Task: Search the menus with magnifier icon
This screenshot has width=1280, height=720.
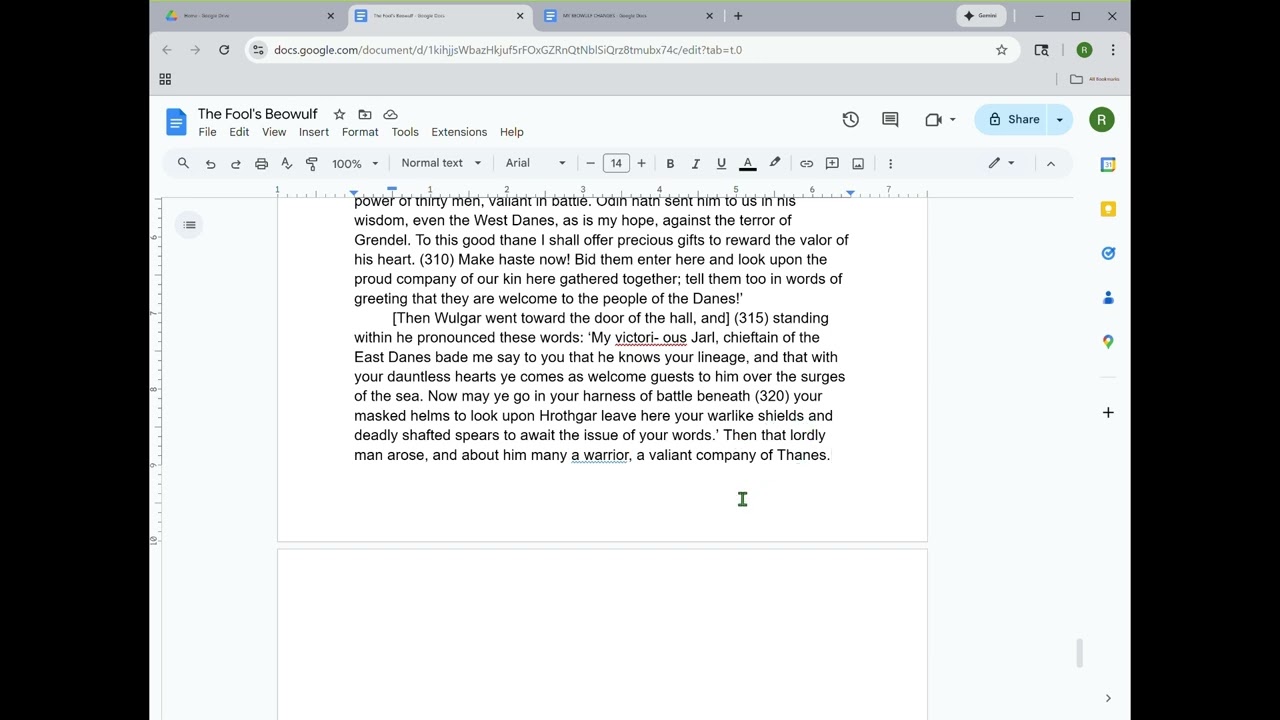Action: [183, 163]
